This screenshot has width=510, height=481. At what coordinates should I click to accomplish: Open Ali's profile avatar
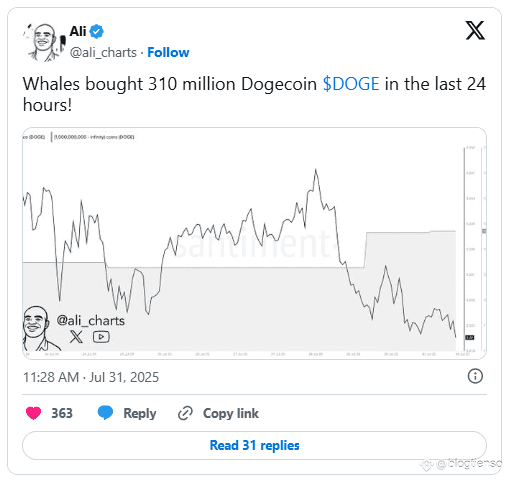[44, 42]
